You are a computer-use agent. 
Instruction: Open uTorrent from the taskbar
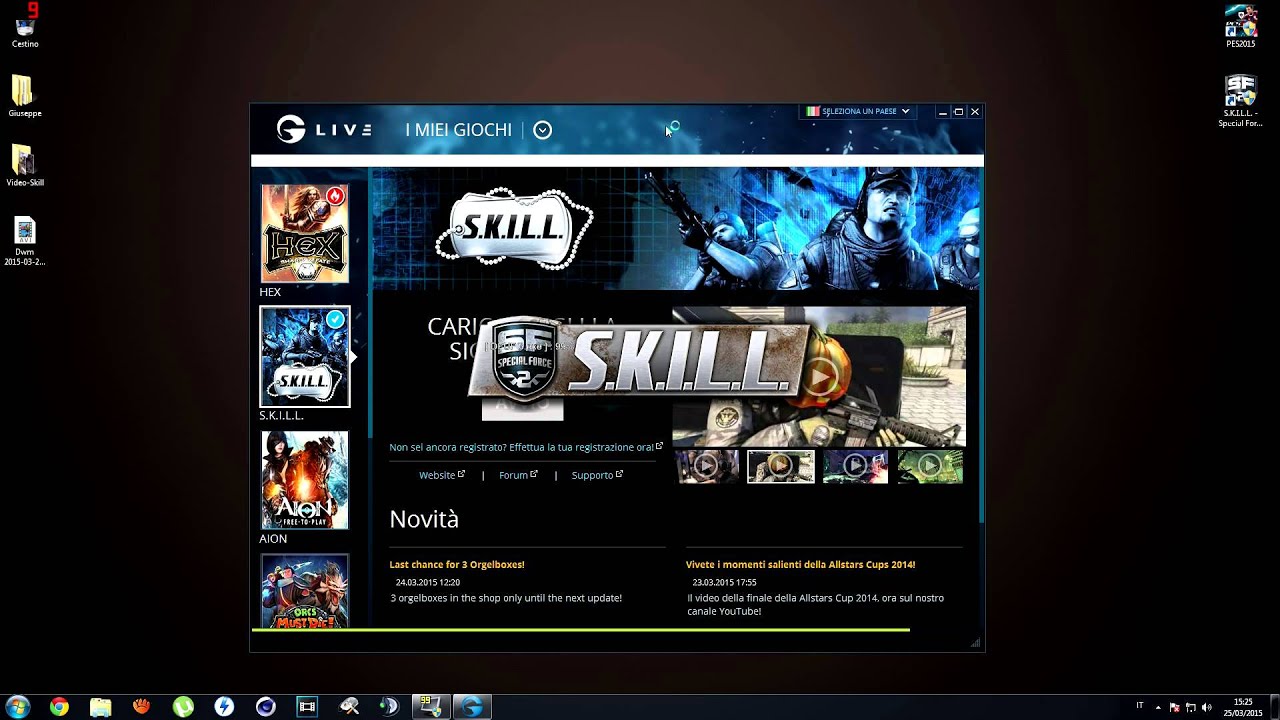click(183, 707)
